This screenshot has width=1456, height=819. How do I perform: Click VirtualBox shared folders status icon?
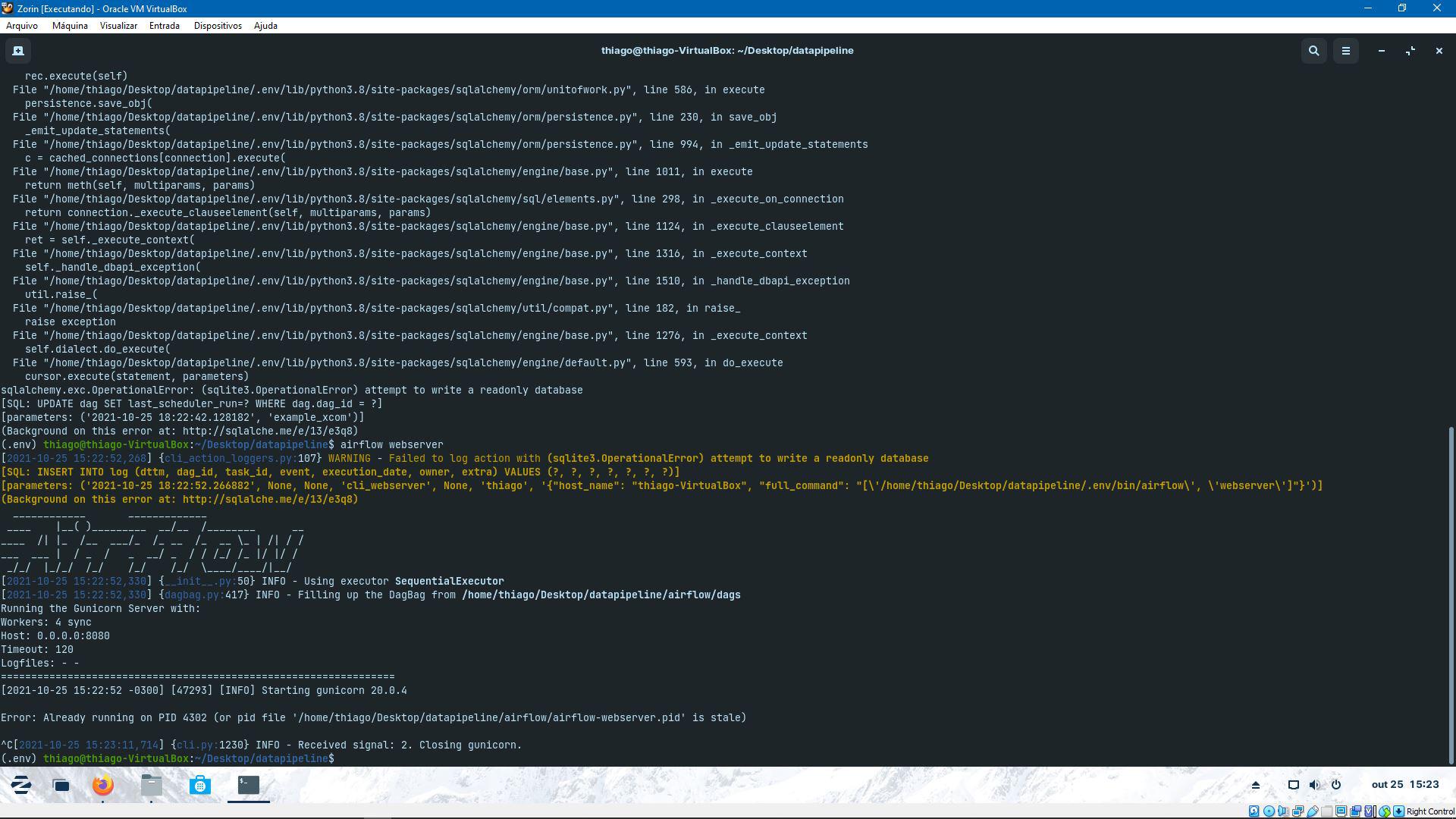(1327, 811)
